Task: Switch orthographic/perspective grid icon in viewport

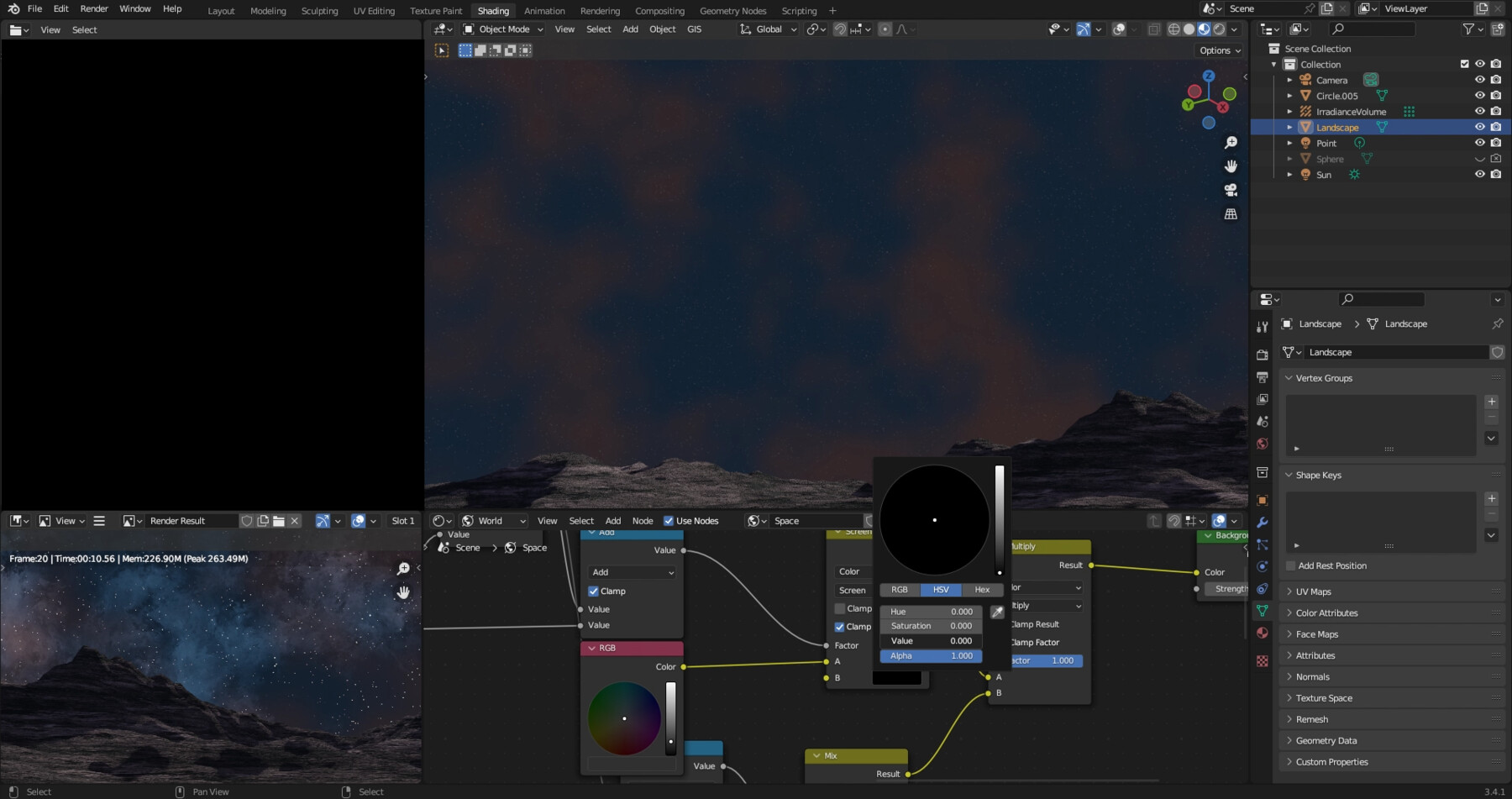Action: 1231,214
